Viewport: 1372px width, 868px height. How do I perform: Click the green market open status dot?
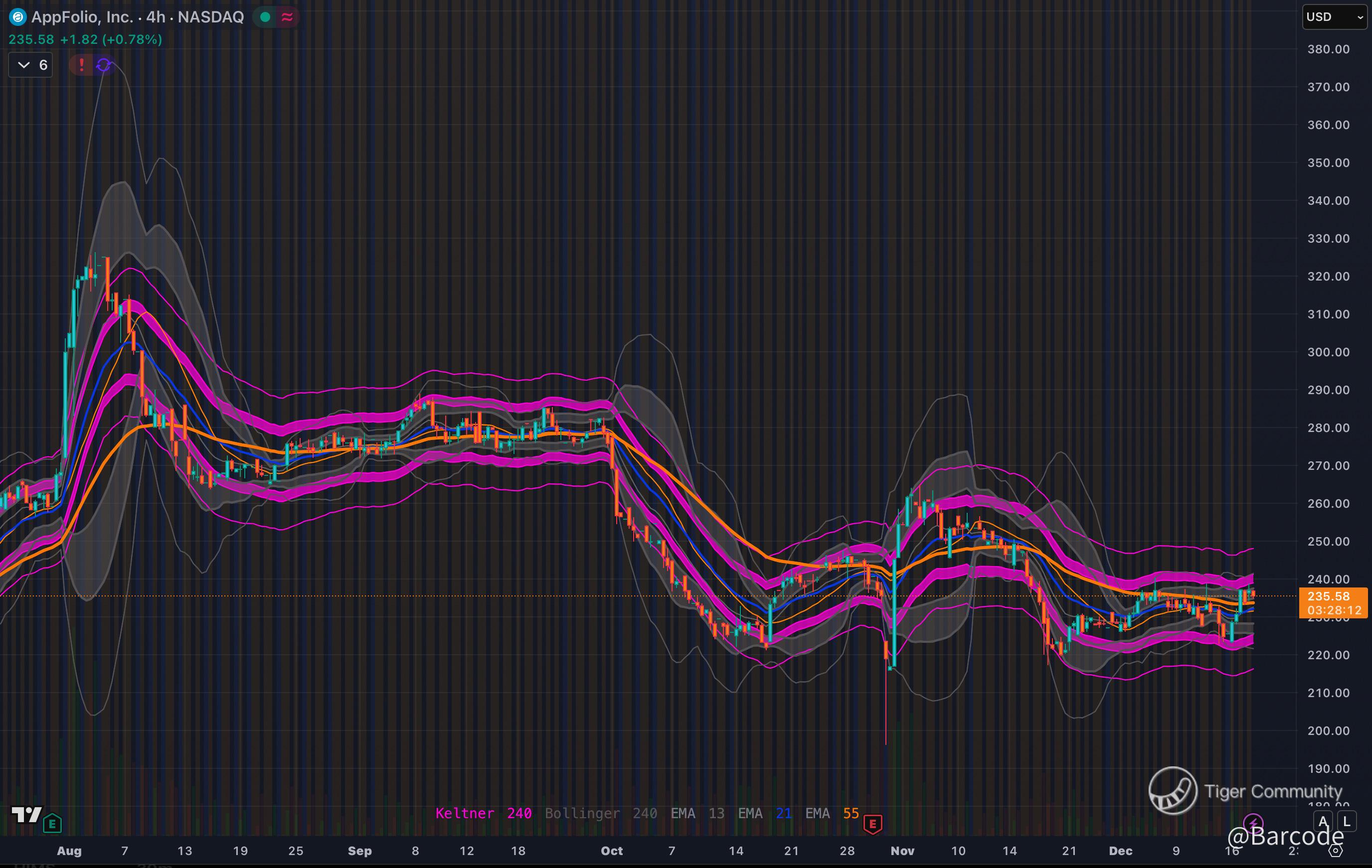click(x=265, y=17)
